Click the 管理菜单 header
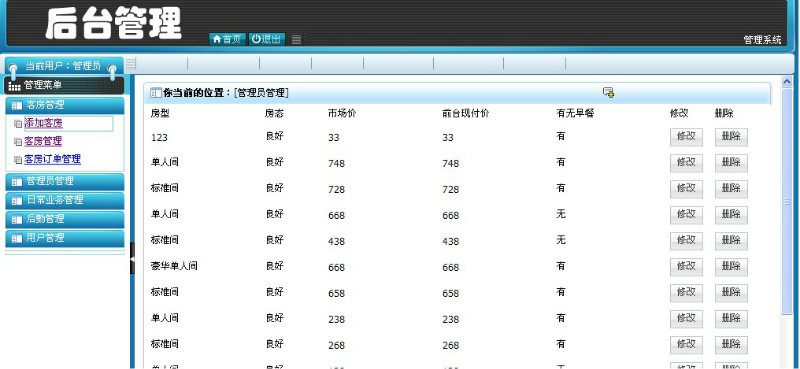 64,85
